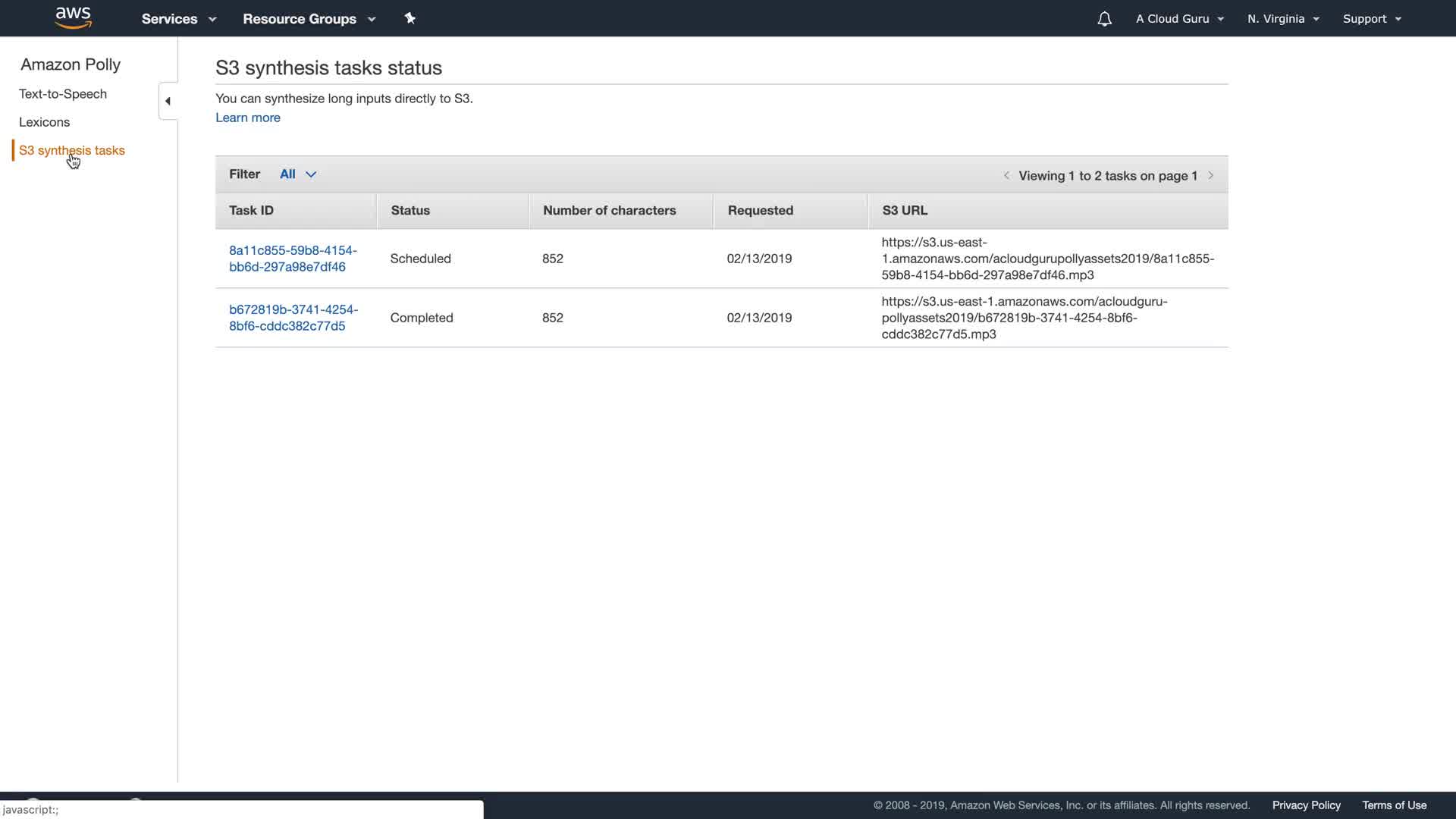
Task: Open the Services dropdown menu
Action: [178, 19]
